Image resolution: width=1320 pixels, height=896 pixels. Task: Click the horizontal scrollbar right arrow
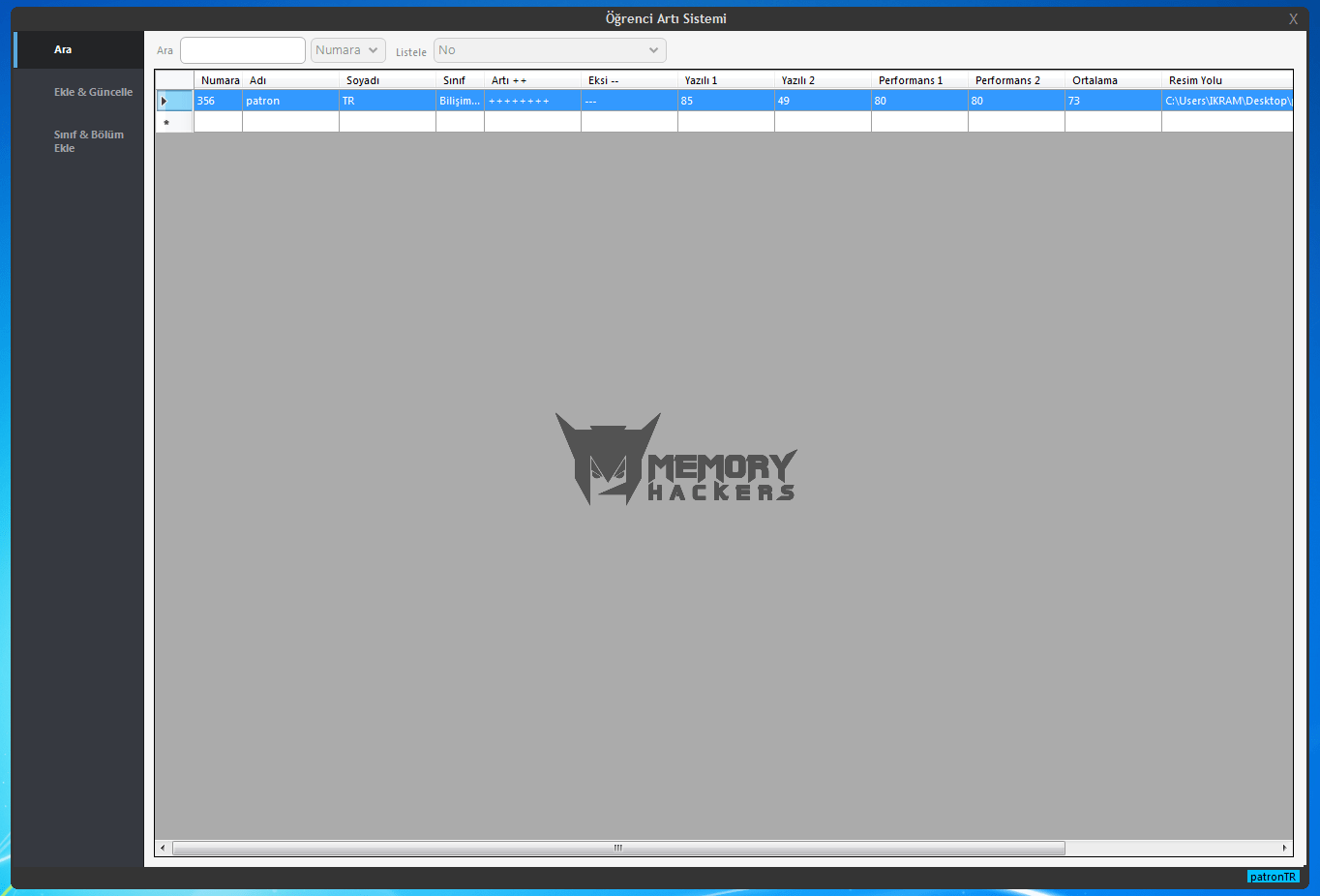point(1285,848)
